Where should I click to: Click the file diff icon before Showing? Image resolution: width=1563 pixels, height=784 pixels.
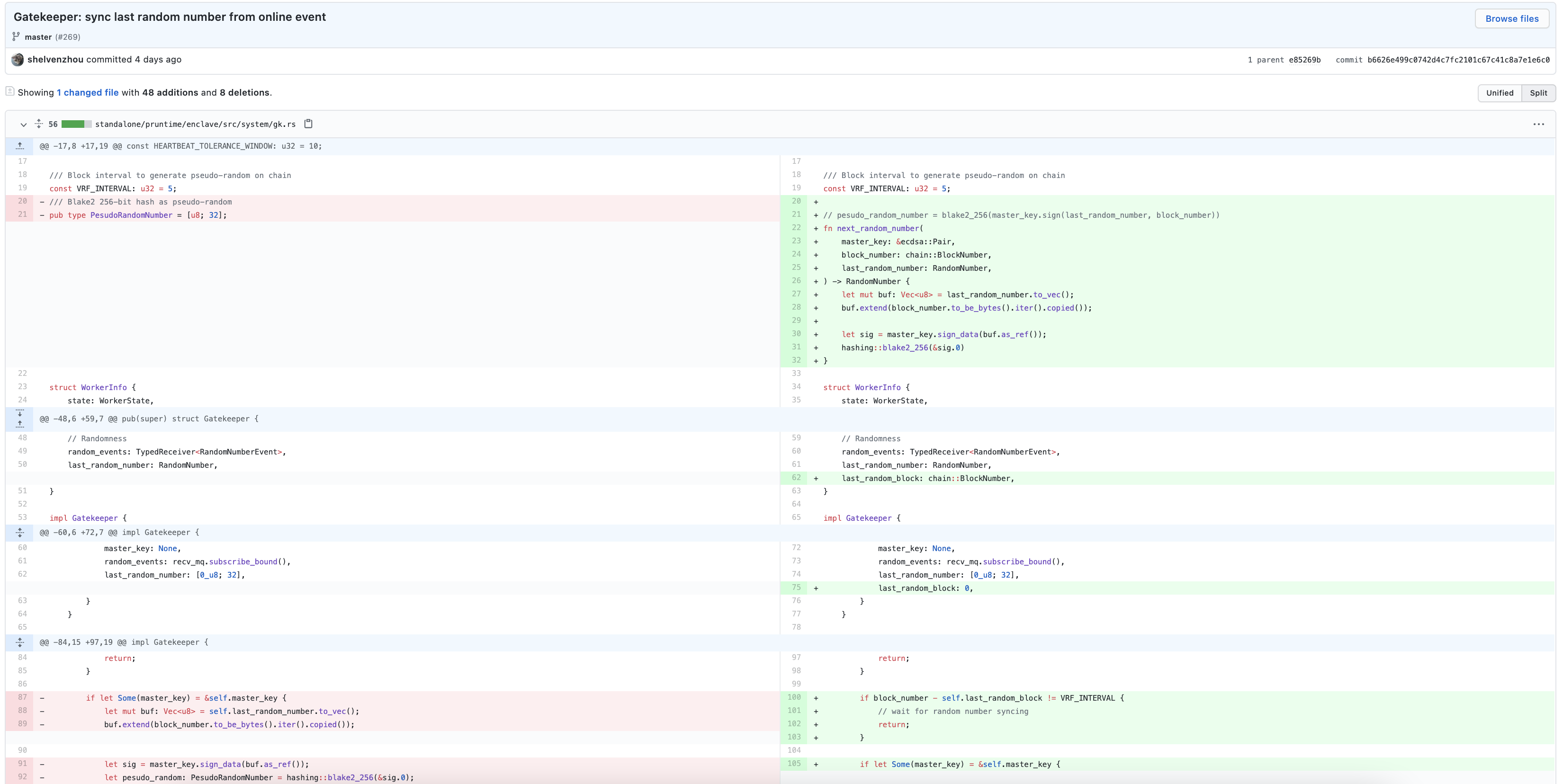pyautogui.click(x=9, y=91)
